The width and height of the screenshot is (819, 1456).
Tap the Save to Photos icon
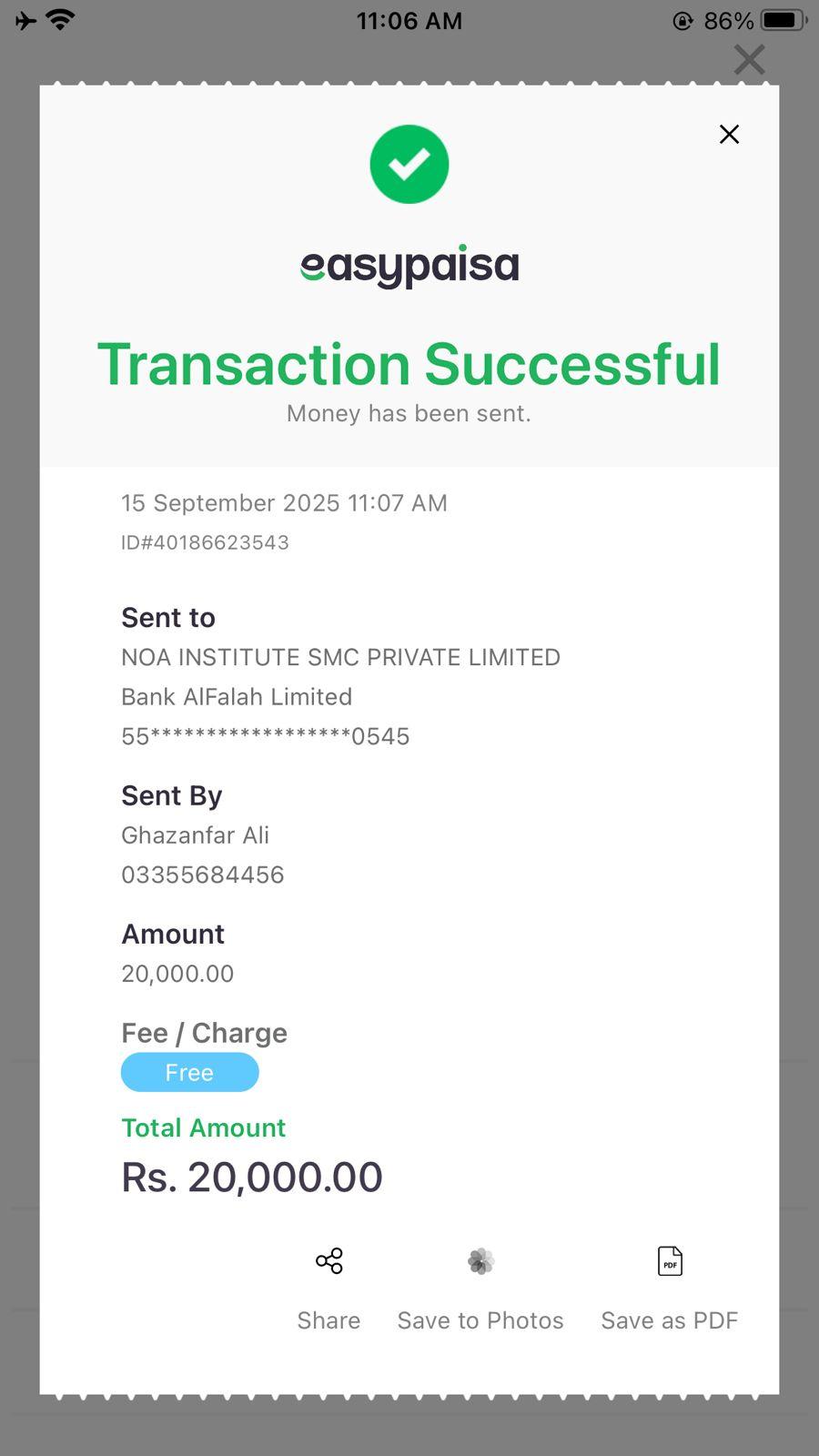click(x=480, y=1261)
